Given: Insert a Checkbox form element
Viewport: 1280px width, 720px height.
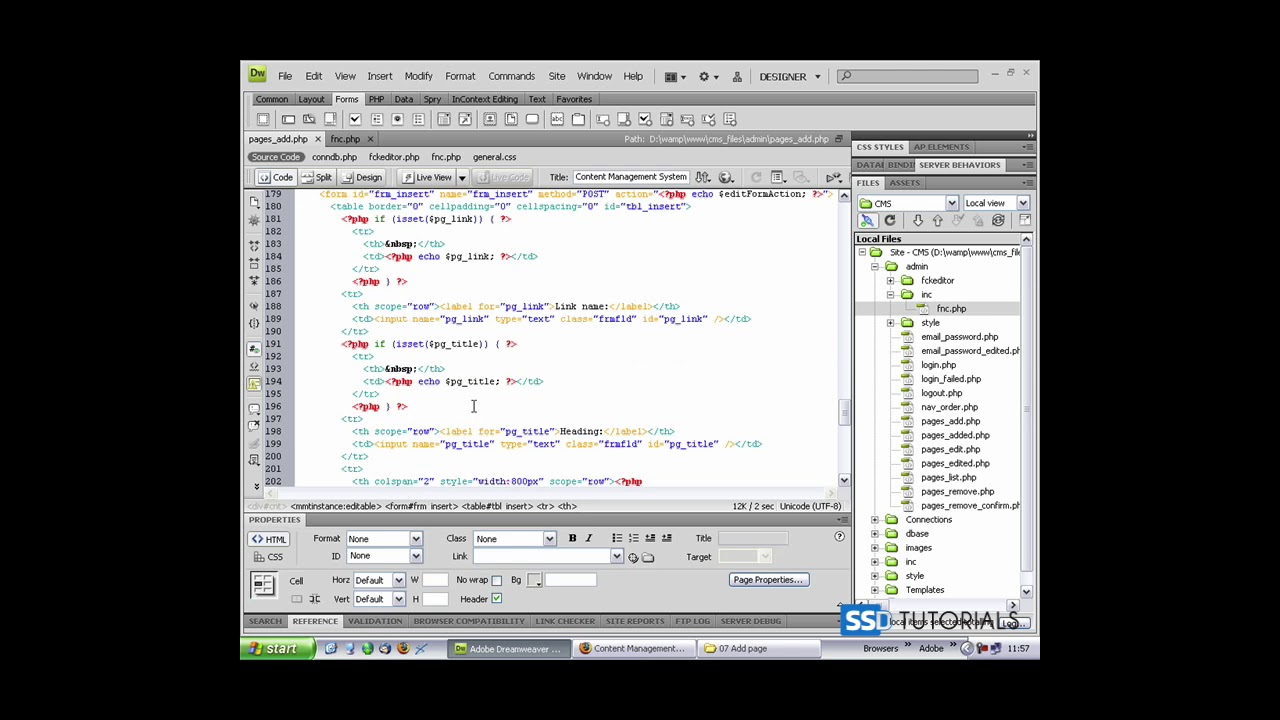Looking at the screenshot, I should pyautogui.click(x=354, y=119).
